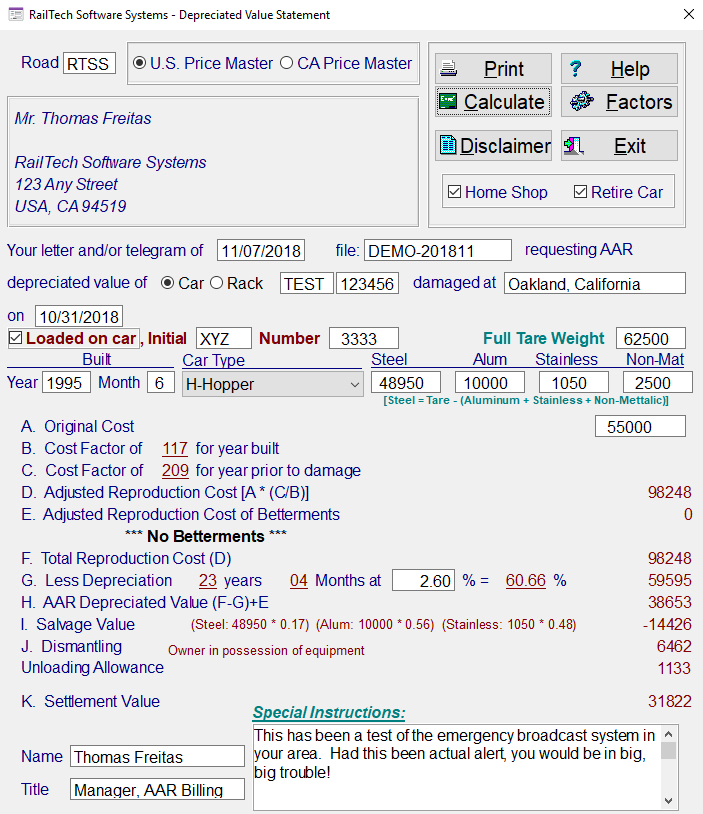Click the file field DEMO-201811
The image size is (703, 814).
pos(438,250)
